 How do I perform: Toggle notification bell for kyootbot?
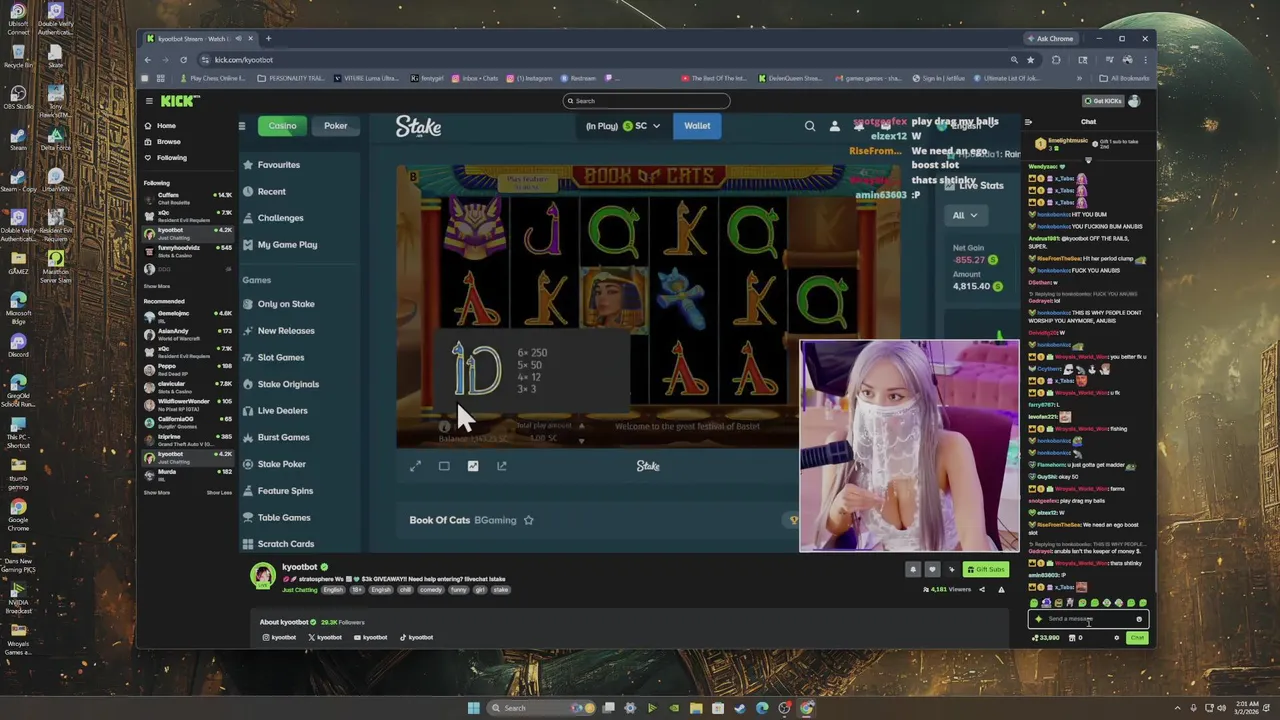912,570
